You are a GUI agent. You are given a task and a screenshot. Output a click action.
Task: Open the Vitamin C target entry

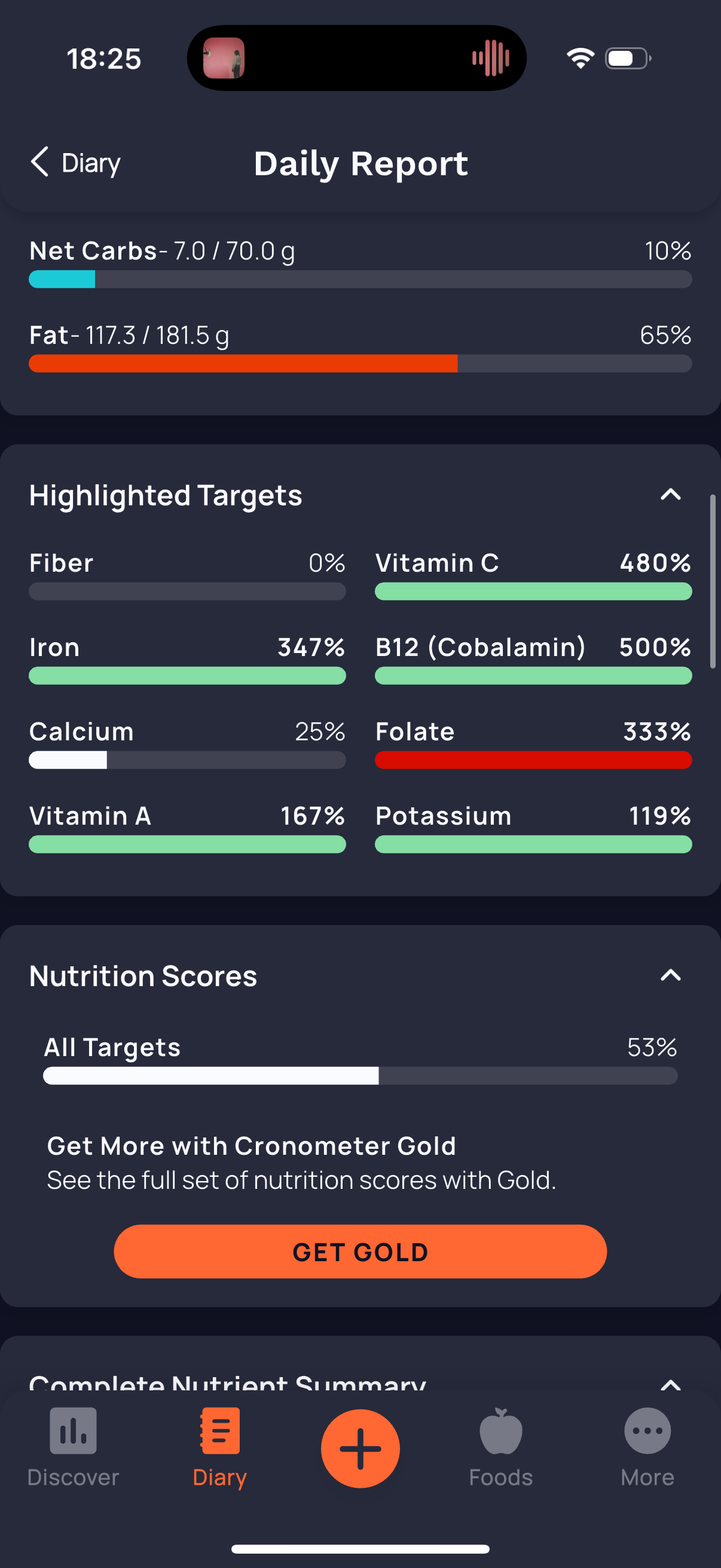click(x=533, y=575)
